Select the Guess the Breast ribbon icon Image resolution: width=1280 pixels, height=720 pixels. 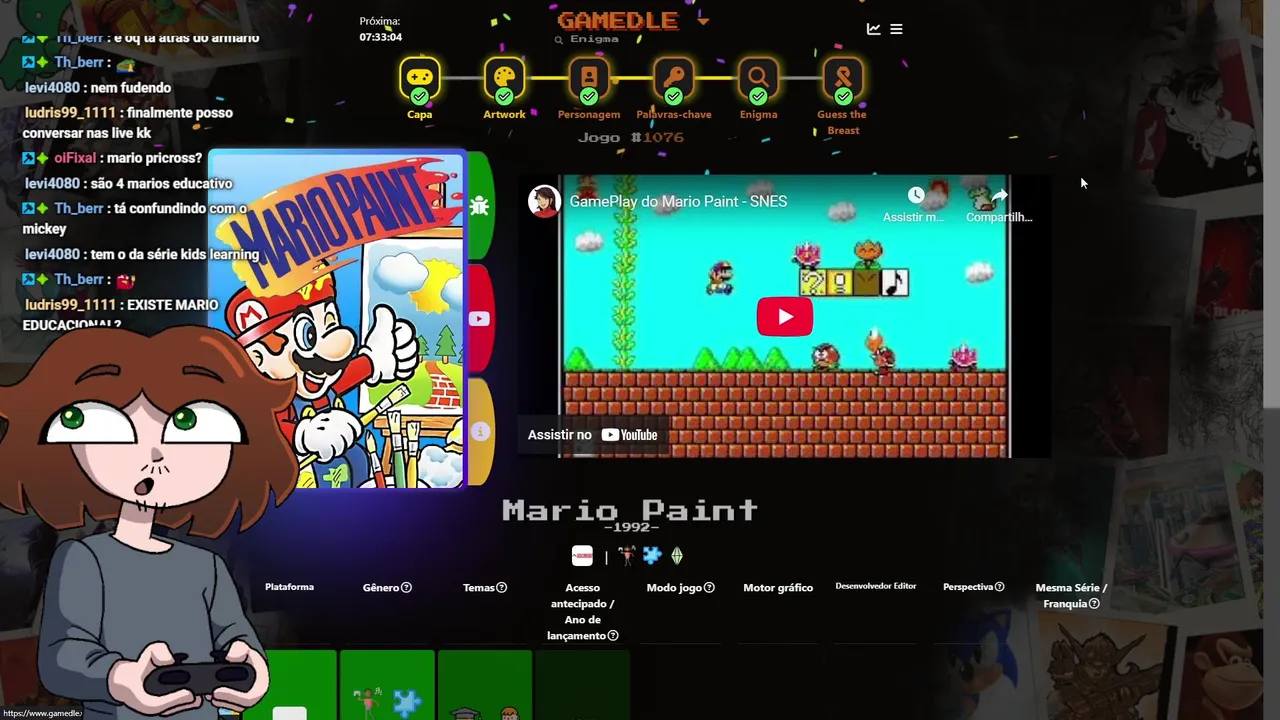[843, 77]
